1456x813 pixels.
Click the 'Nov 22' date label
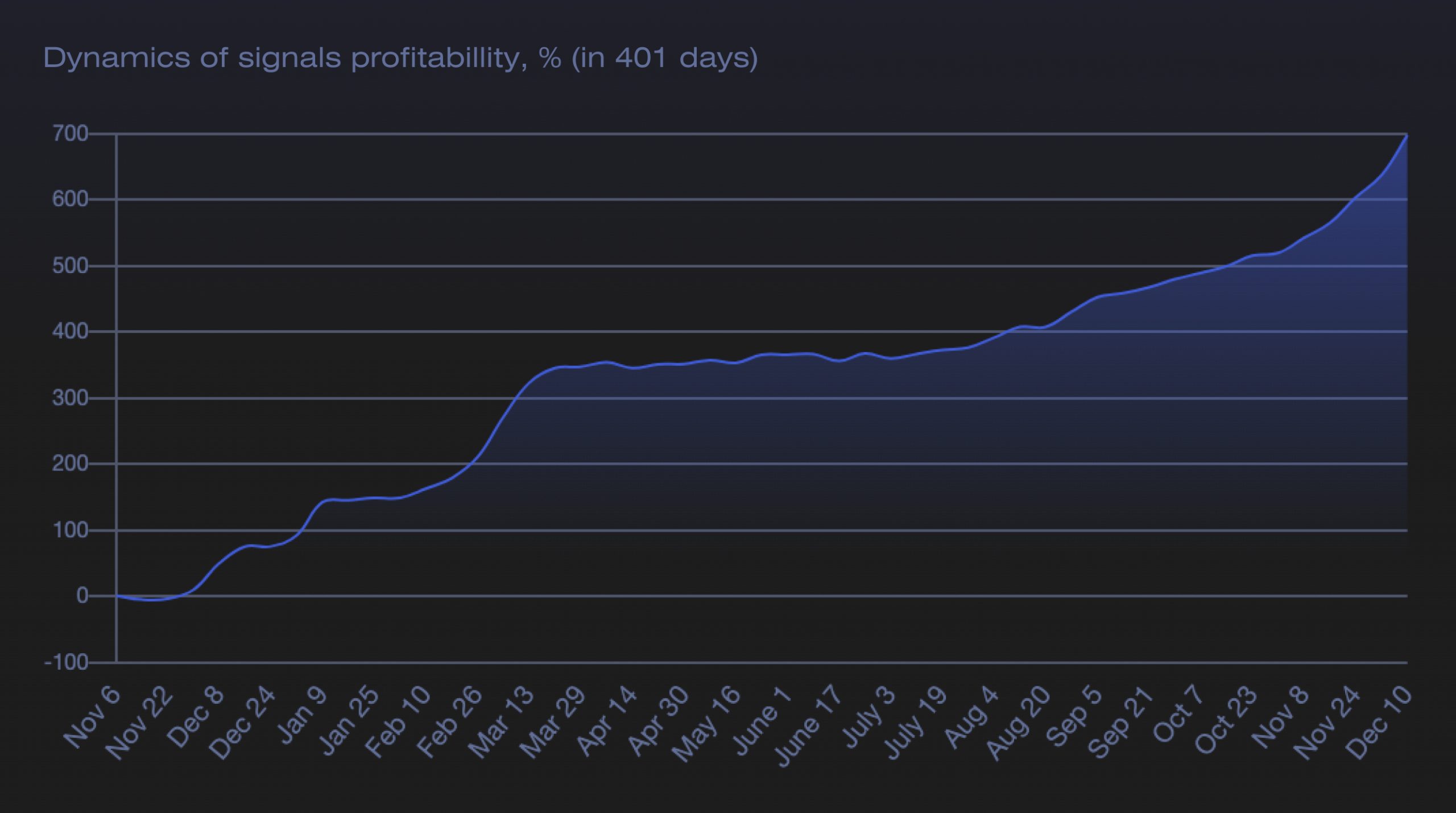pyautogui.click(x=139, y=723)
